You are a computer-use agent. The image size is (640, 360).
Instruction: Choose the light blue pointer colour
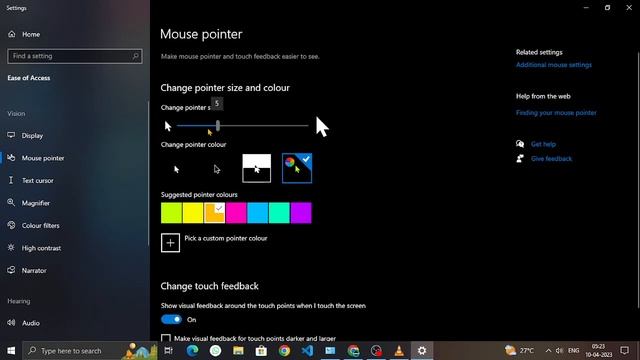tap(258, 213)
